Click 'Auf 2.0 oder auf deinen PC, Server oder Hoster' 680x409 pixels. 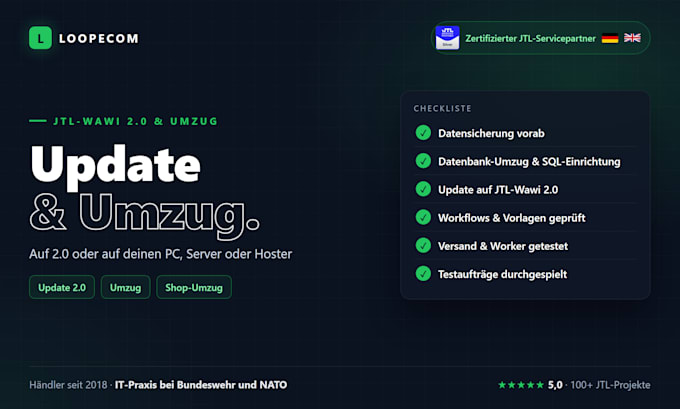[160, 254]
